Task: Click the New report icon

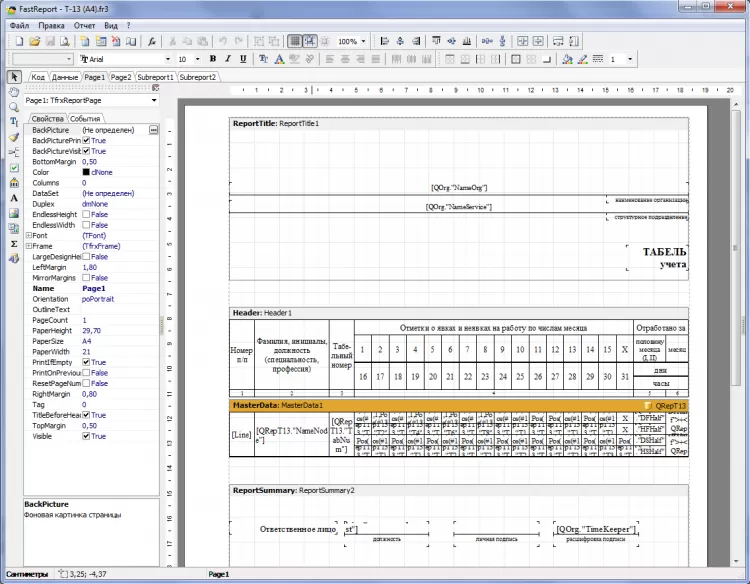Action: (18, 42)
